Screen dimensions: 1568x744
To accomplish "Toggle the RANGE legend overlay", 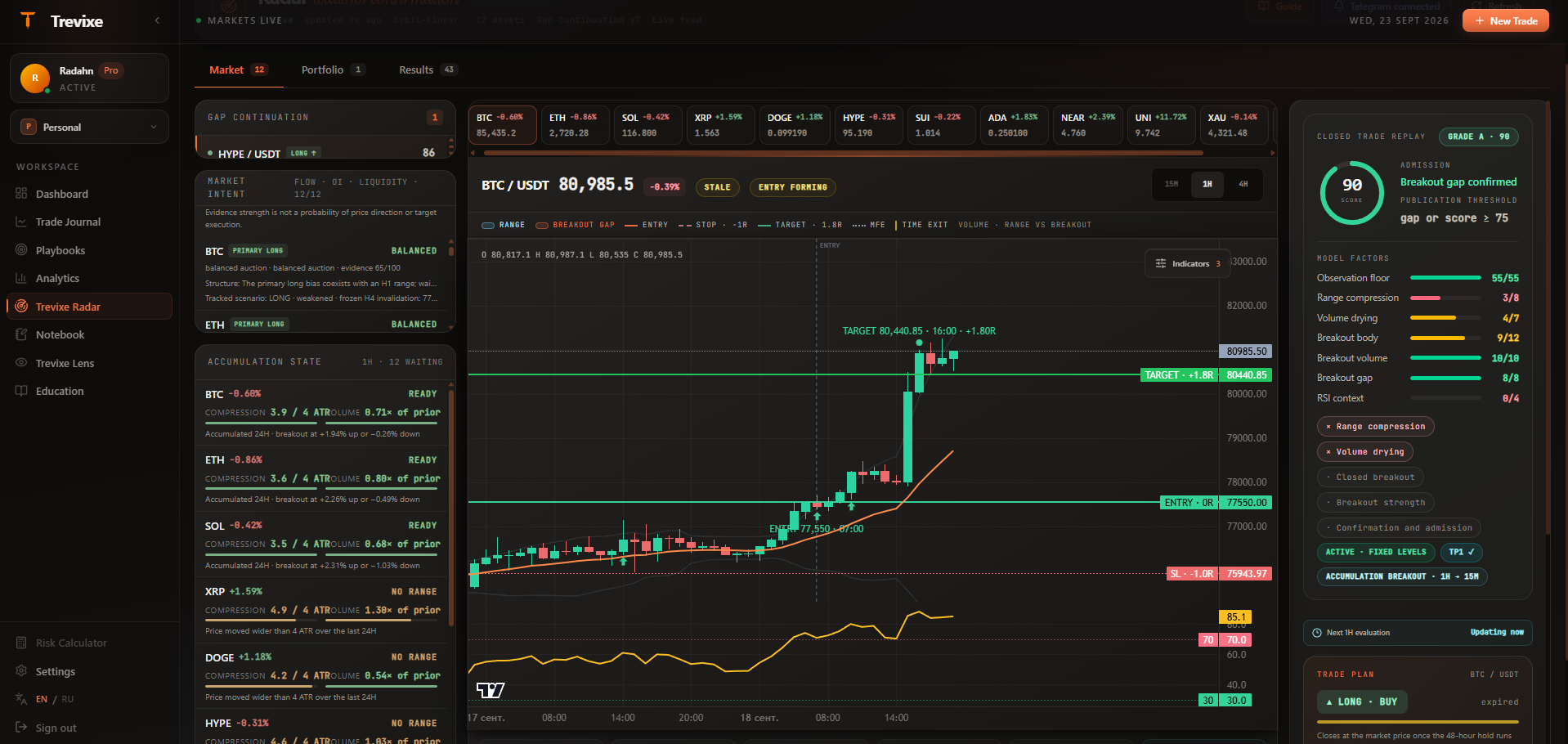I will (504, 225).
